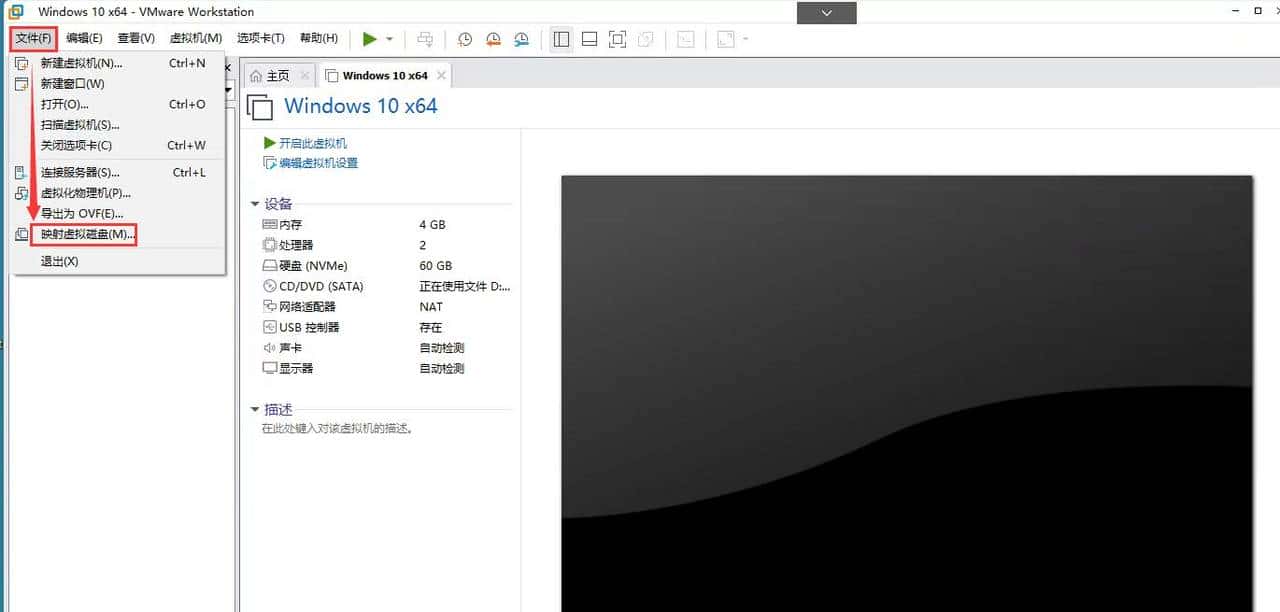
Task: Click the Unity mode toolbar icon
Action: pyautogui.click(x=645, y=39)
